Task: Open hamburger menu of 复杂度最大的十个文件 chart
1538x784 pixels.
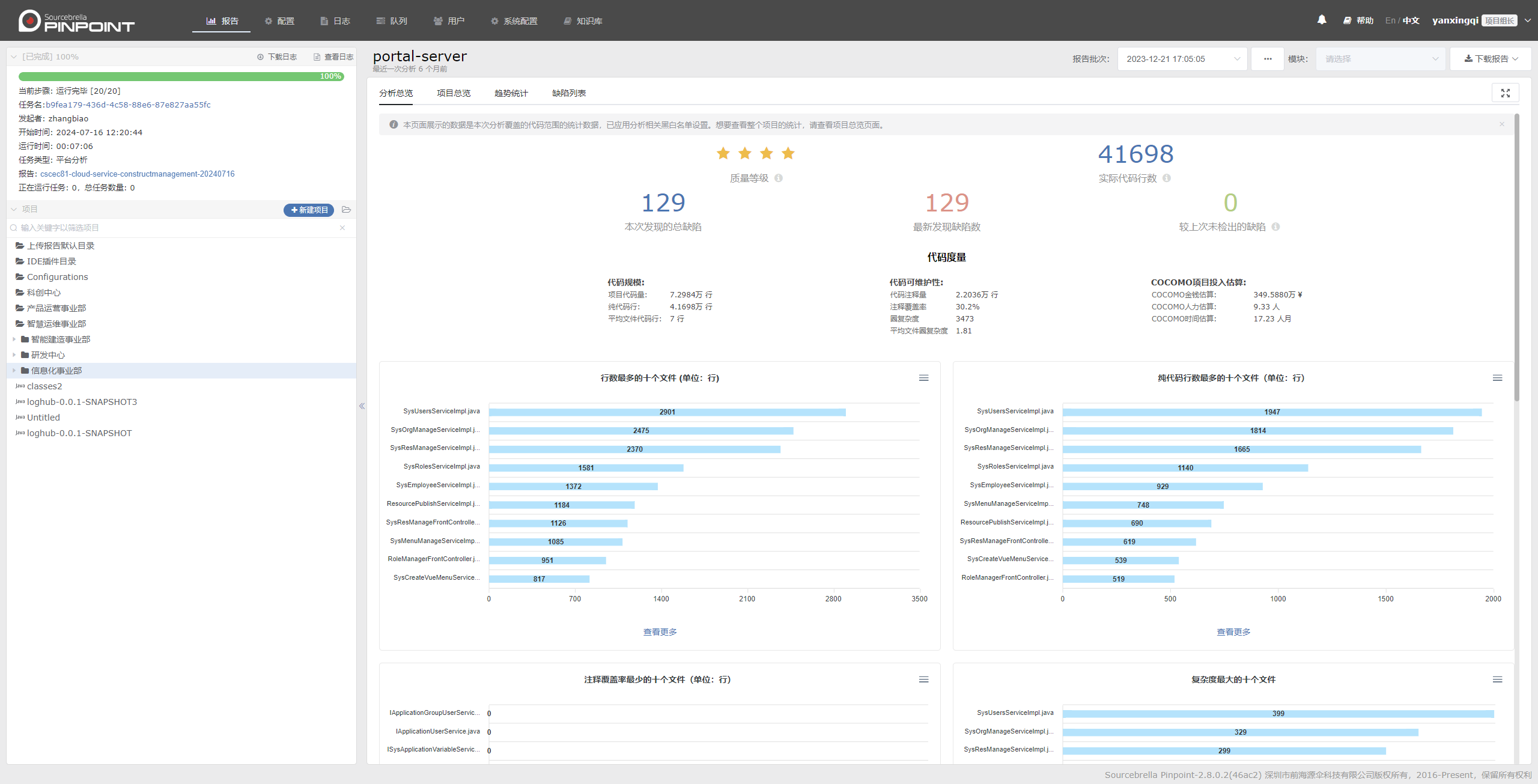Action: point(1497,679)
